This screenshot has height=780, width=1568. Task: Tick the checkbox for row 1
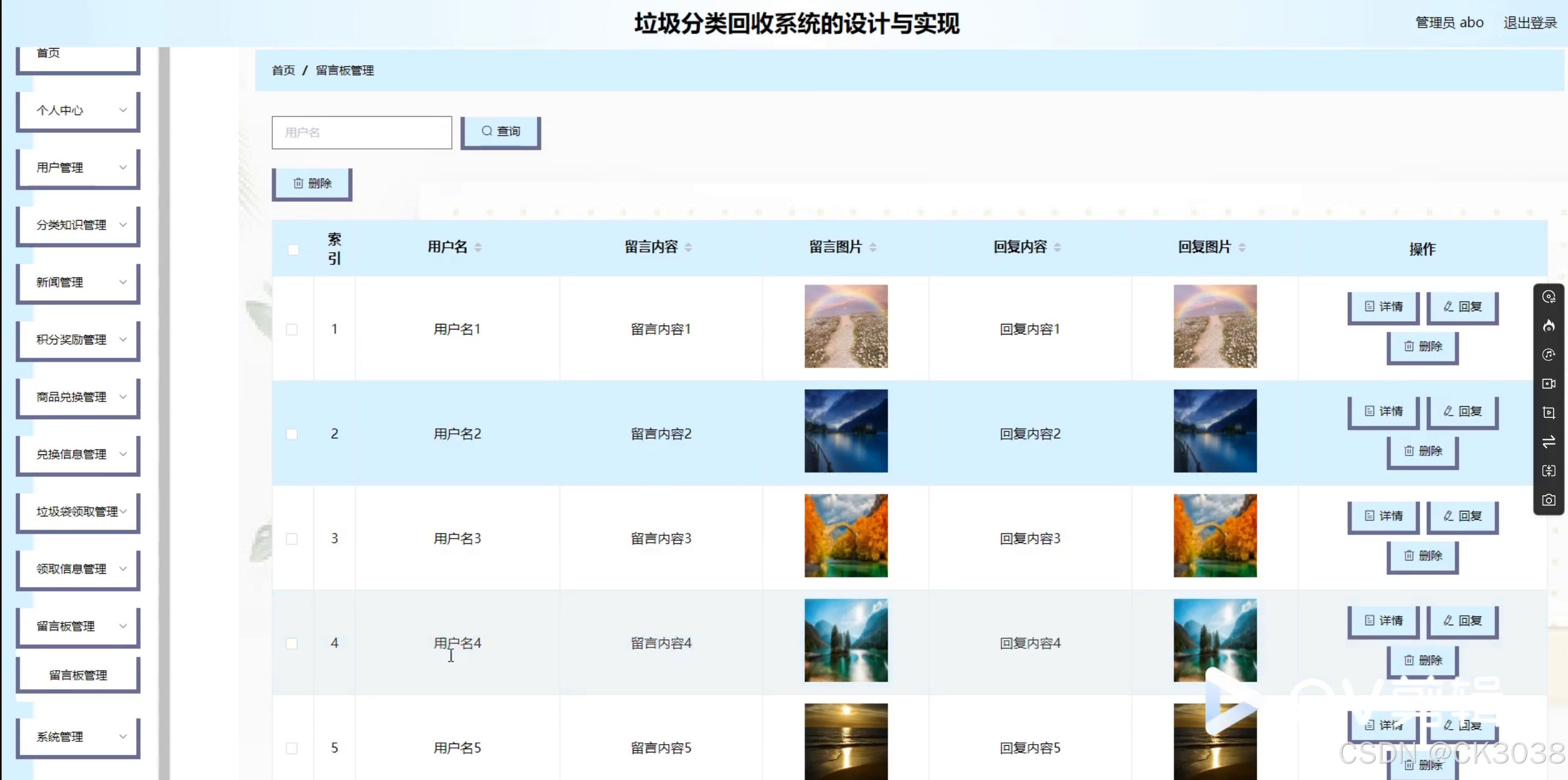[x=292, y=329]
